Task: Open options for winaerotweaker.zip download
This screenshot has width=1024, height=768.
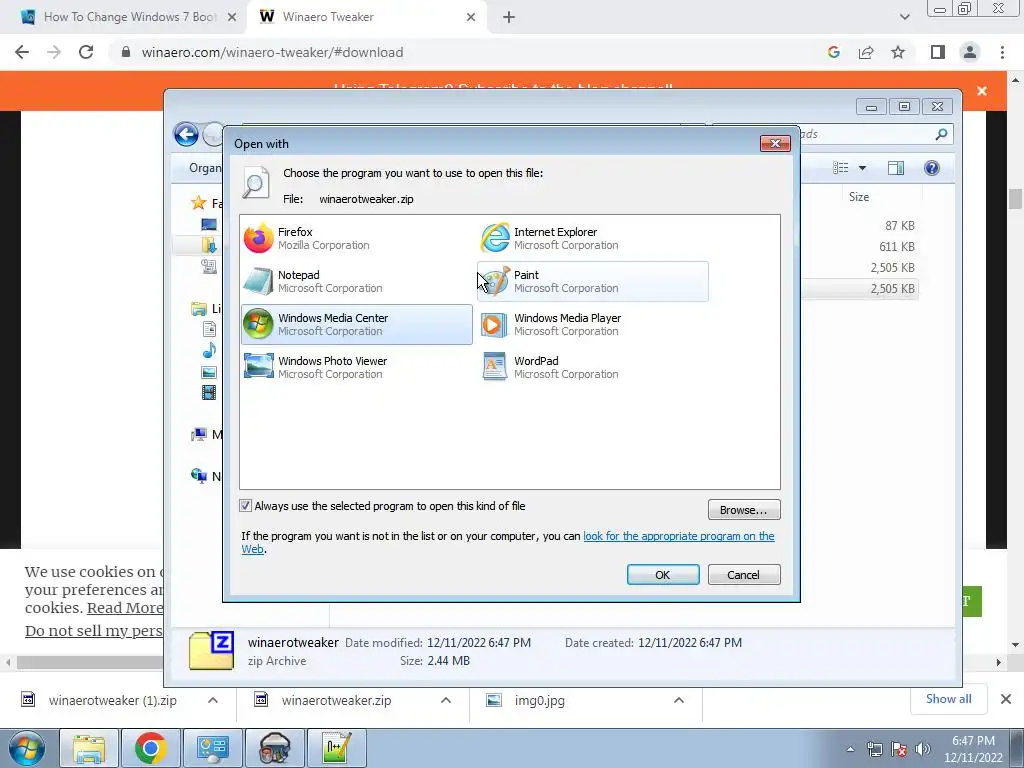Action: 446,700
